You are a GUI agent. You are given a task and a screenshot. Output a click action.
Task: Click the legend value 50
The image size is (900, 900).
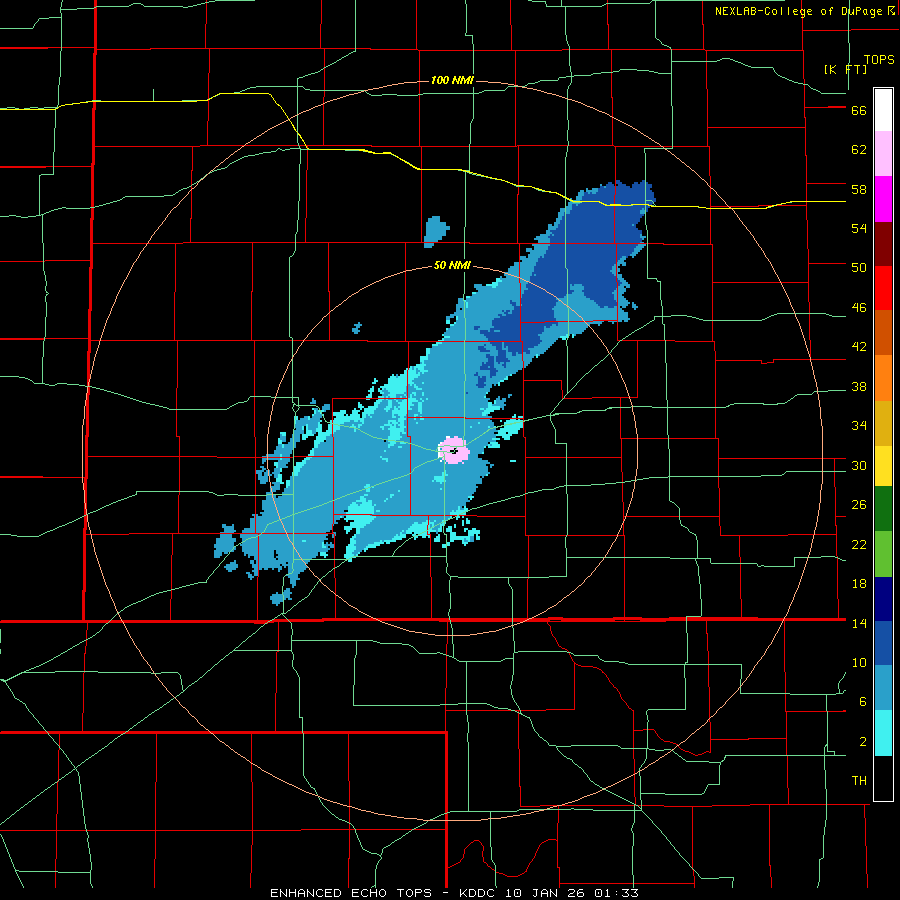[859, 268]
